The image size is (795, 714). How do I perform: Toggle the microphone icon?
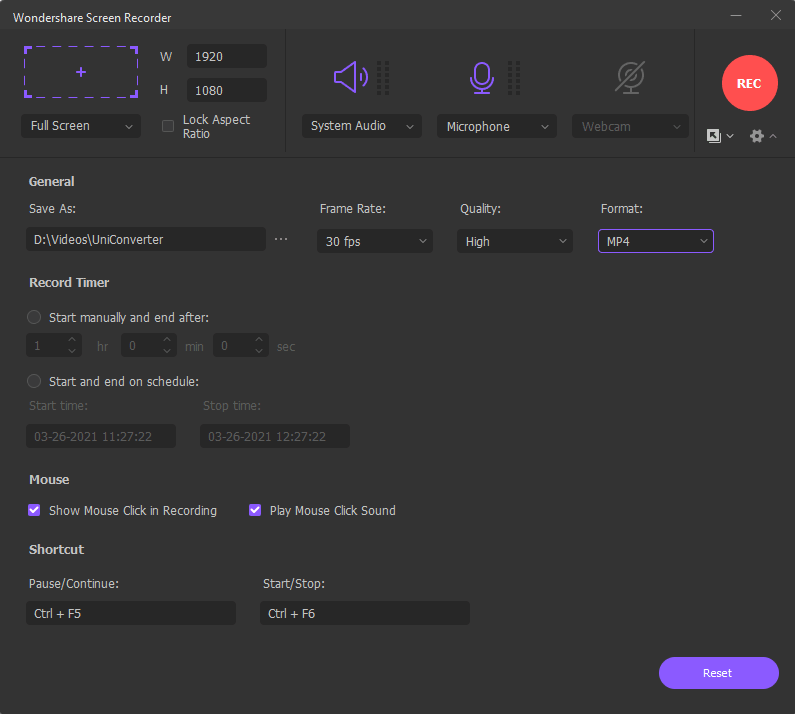(482, 78)
